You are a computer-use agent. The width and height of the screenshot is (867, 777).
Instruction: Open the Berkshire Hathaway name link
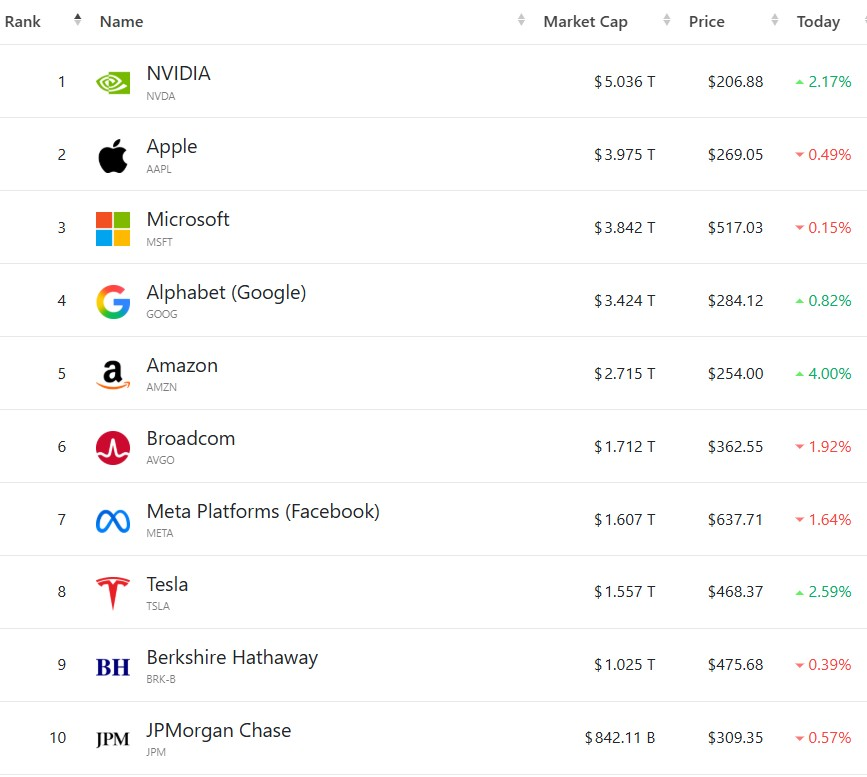coord(232,657)
